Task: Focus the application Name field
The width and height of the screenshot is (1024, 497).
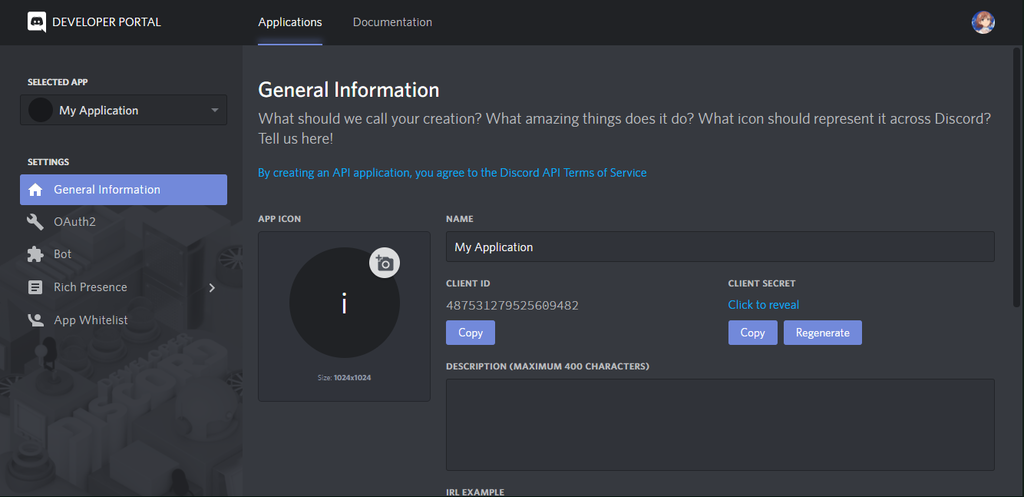Action: point(720,247)
